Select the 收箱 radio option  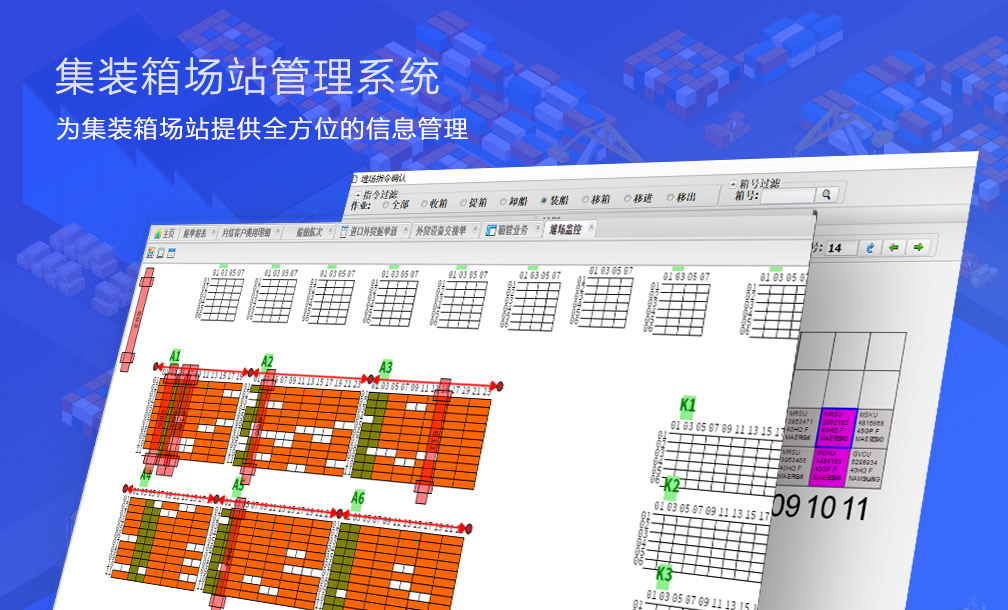coord(424,202)
